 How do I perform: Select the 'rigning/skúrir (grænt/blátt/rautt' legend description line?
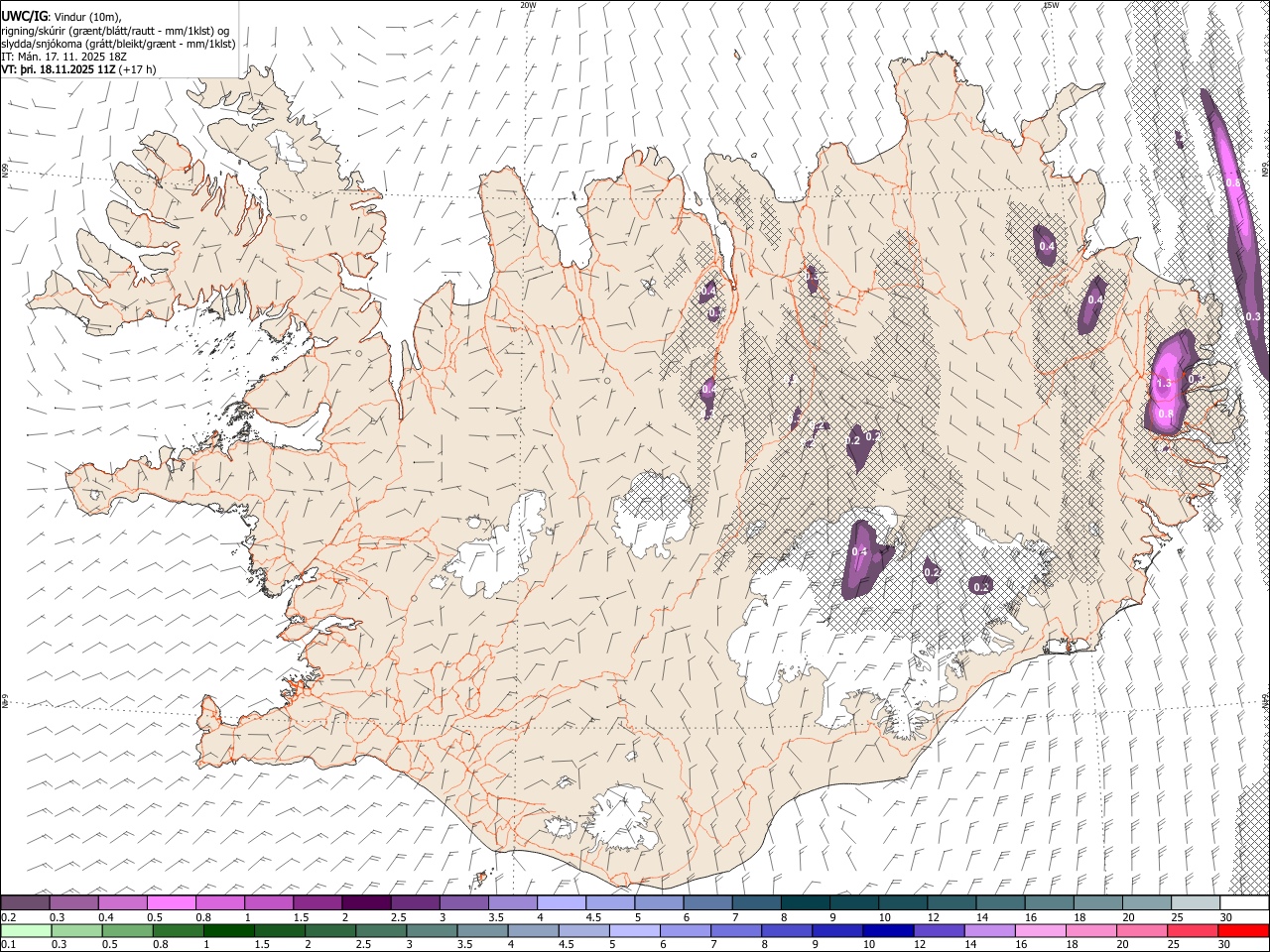click(114, 31)
